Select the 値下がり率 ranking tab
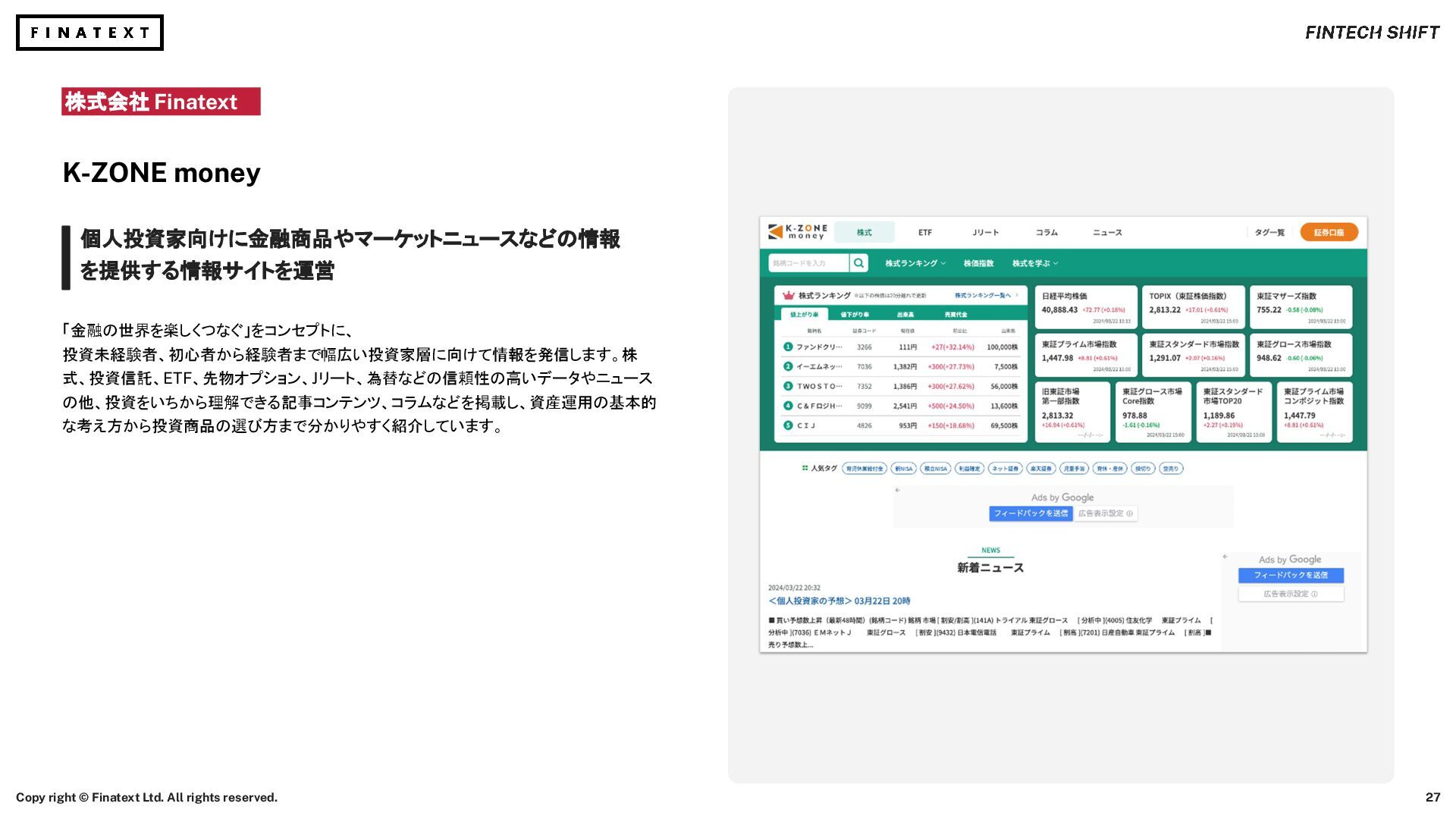 click(x=855, y=314)
